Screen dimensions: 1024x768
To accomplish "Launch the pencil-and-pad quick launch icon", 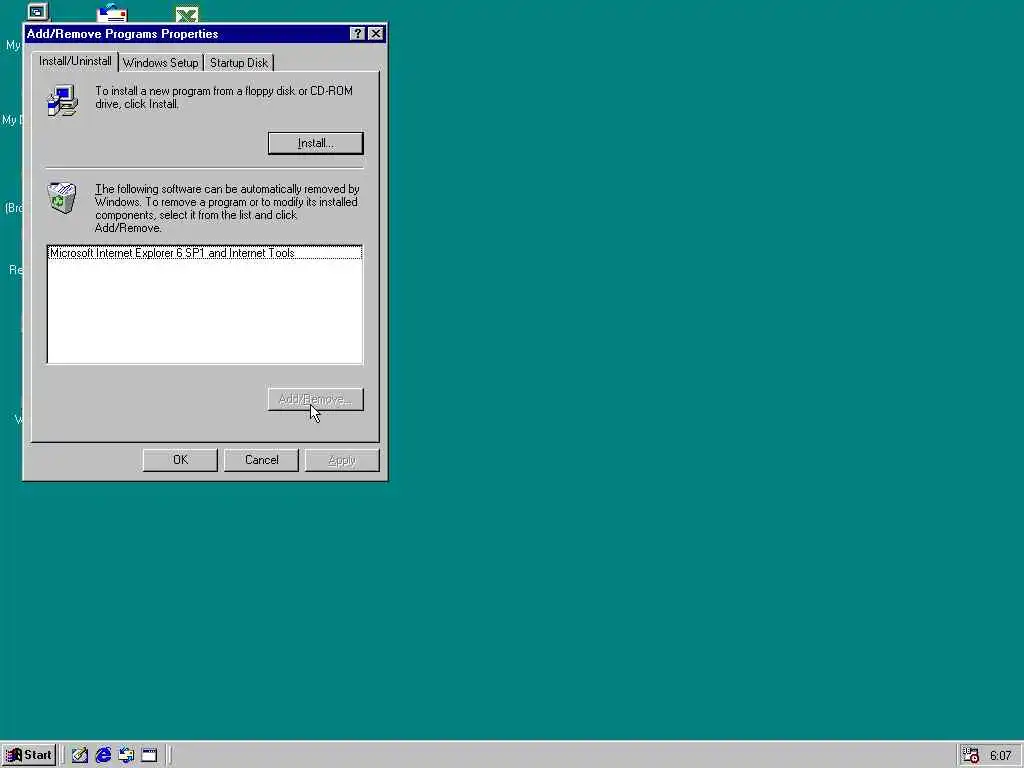I will (x=80, y=755).
